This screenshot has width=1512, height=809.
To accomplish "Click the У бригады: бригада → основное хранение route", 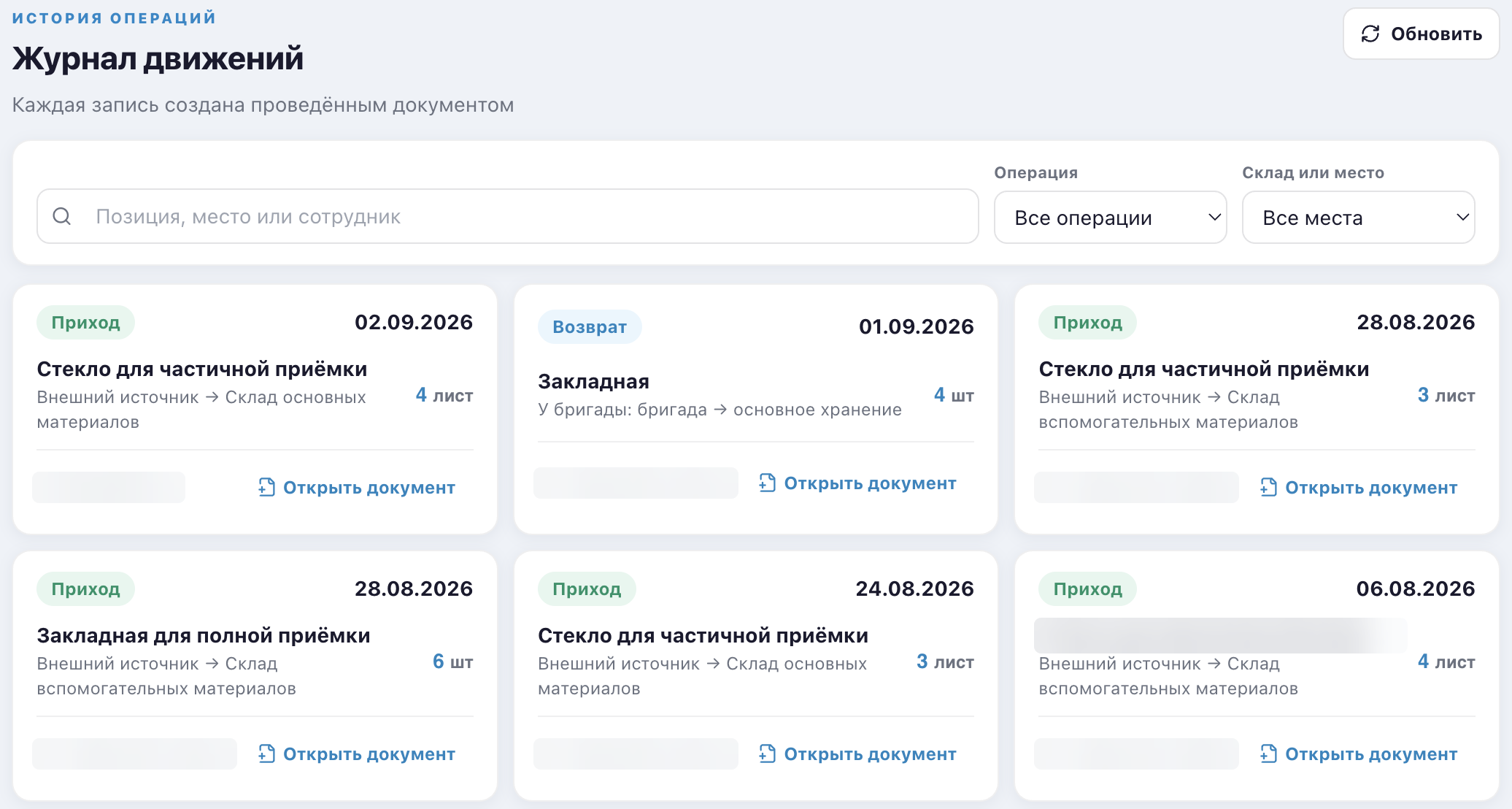I will tap(720, 410).
